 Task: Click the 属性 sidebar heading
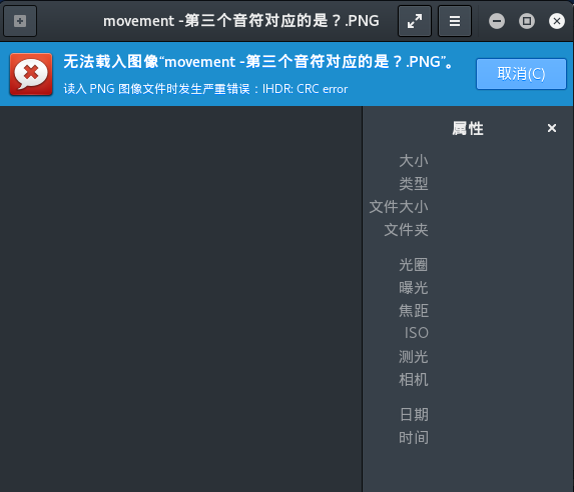pos(468,128)
